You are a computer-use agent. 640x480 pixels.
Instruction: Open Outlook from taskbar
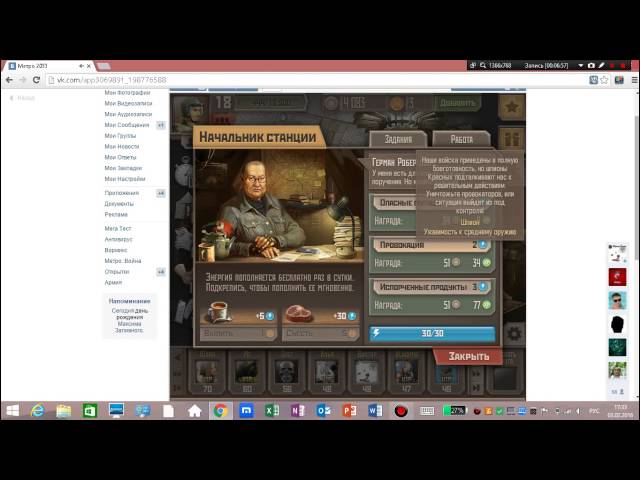(x=324, y=411)
